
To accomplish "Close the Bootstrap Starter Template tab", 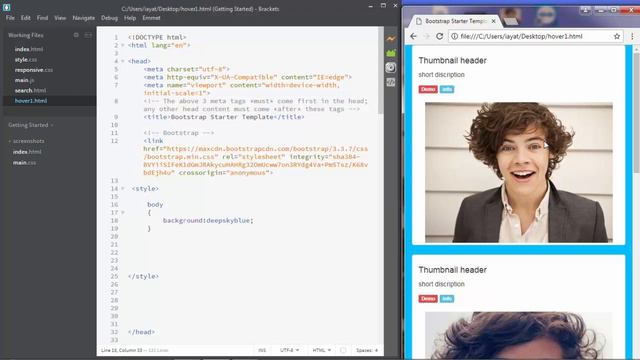I will [493, 21].
